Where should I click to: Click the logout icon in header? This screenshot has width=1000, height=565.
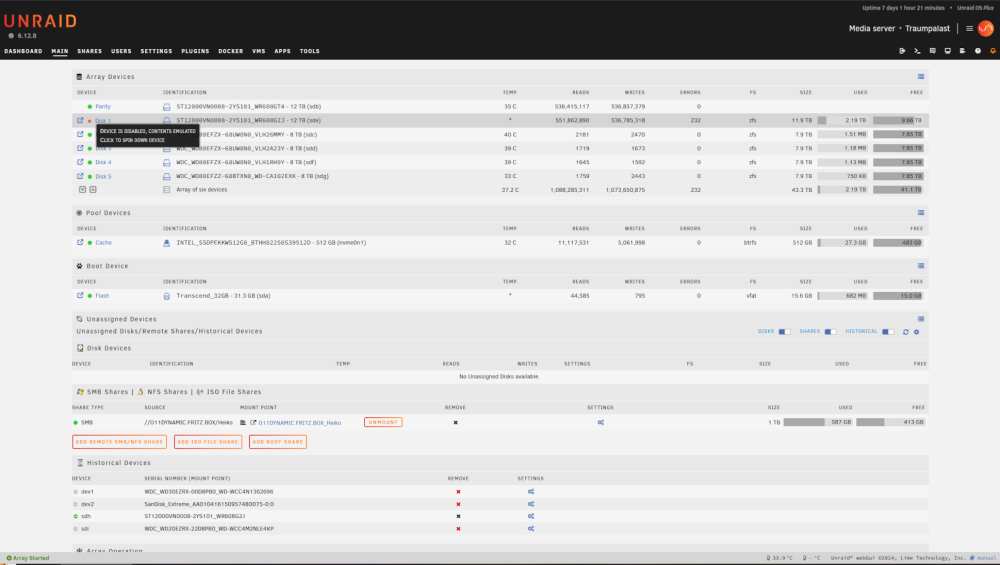pyautogui.click(x=902, y=51)
